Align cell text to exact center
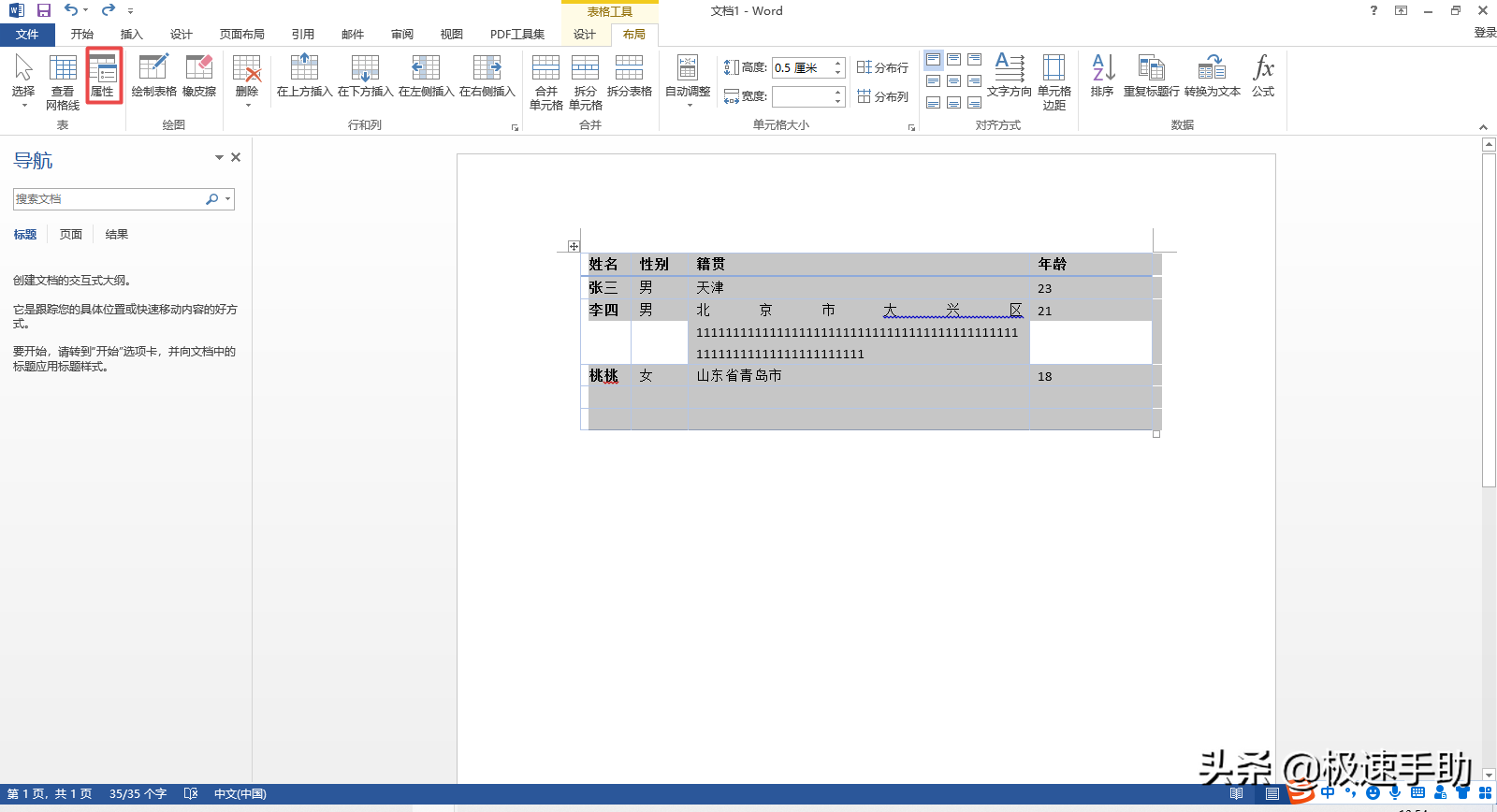 pos(954,81)
